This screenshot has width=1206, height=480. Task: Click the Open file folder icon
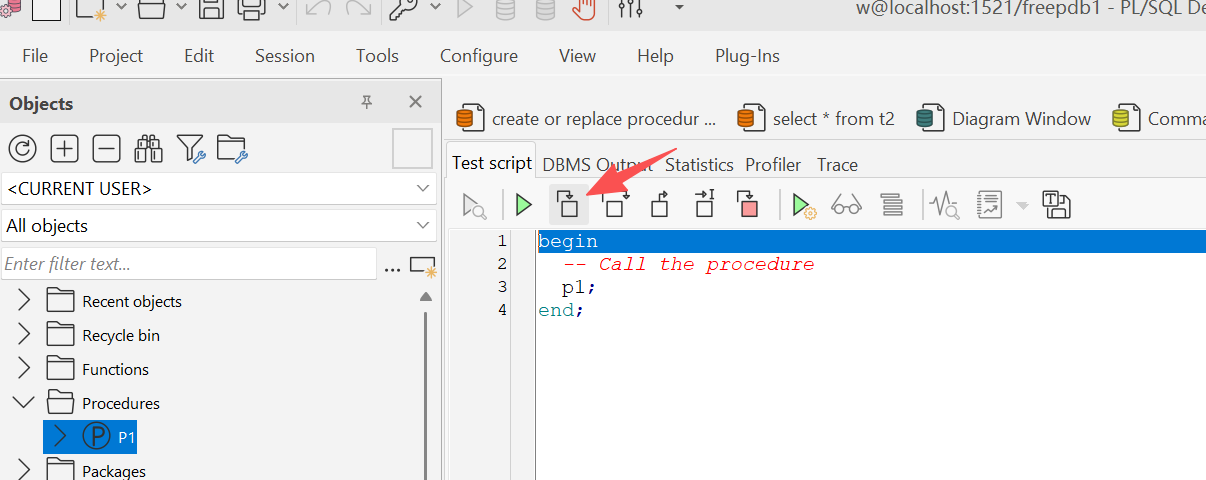[x=152, y=10]
